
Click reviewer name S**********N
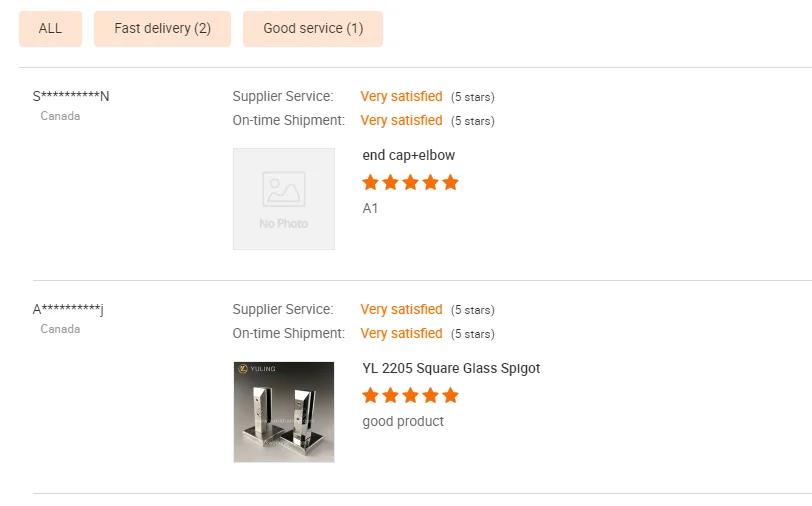(71, 96)
